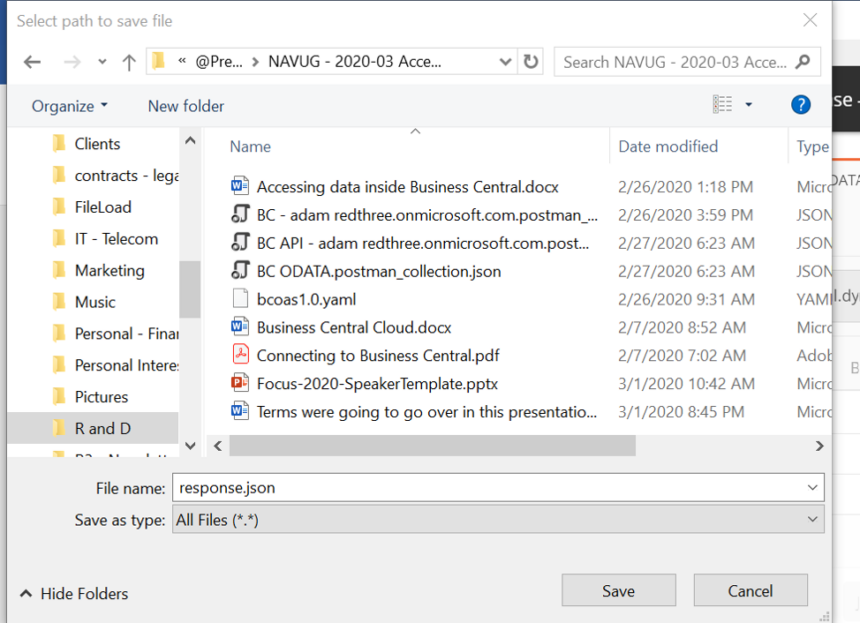Screen dimensions: 860x623
Task: Click blank file icon of bcoas1.0.yaml
Action: (240, 299)
